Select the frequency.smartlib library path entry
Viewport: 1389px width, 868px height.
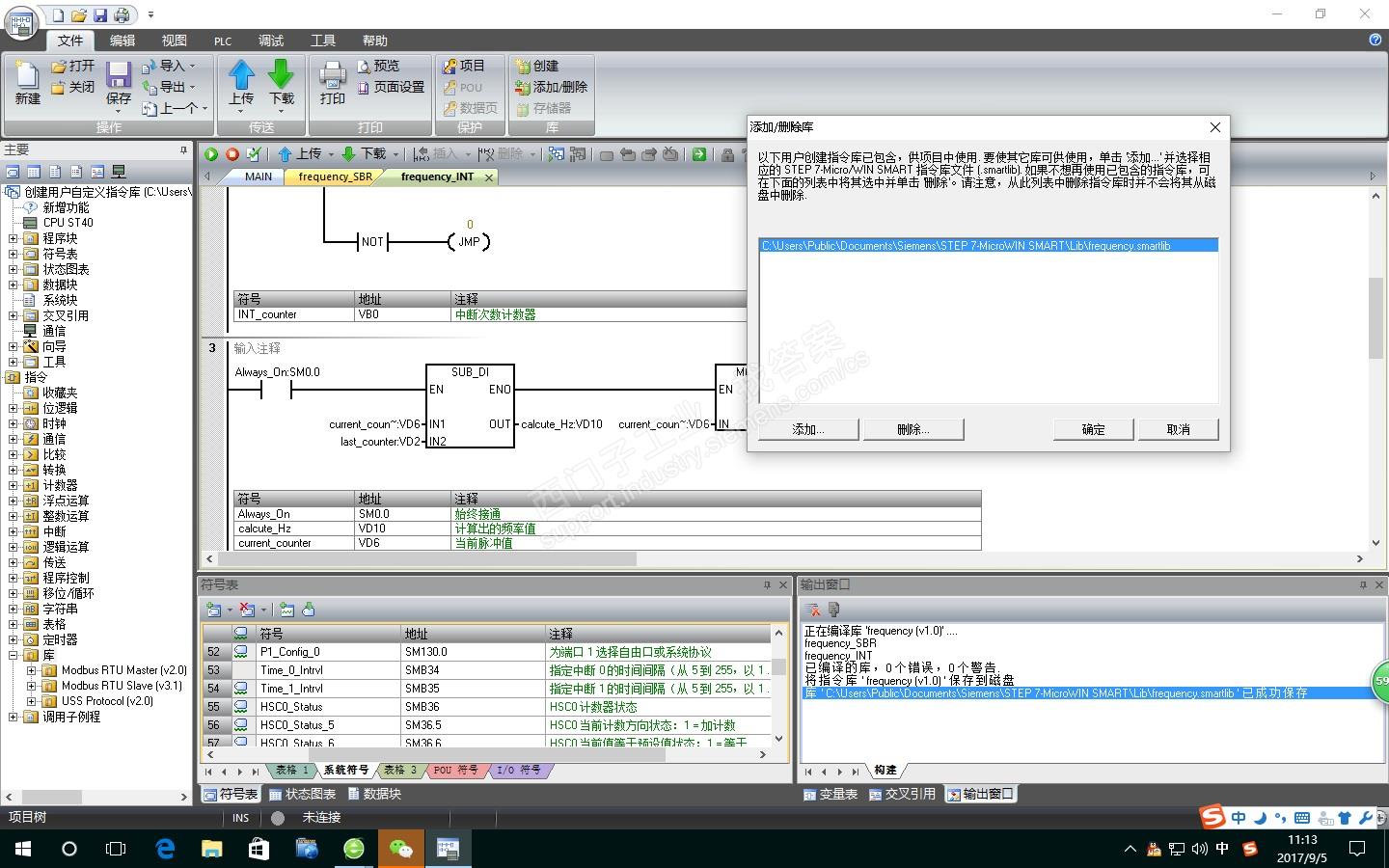coord(966,246)
